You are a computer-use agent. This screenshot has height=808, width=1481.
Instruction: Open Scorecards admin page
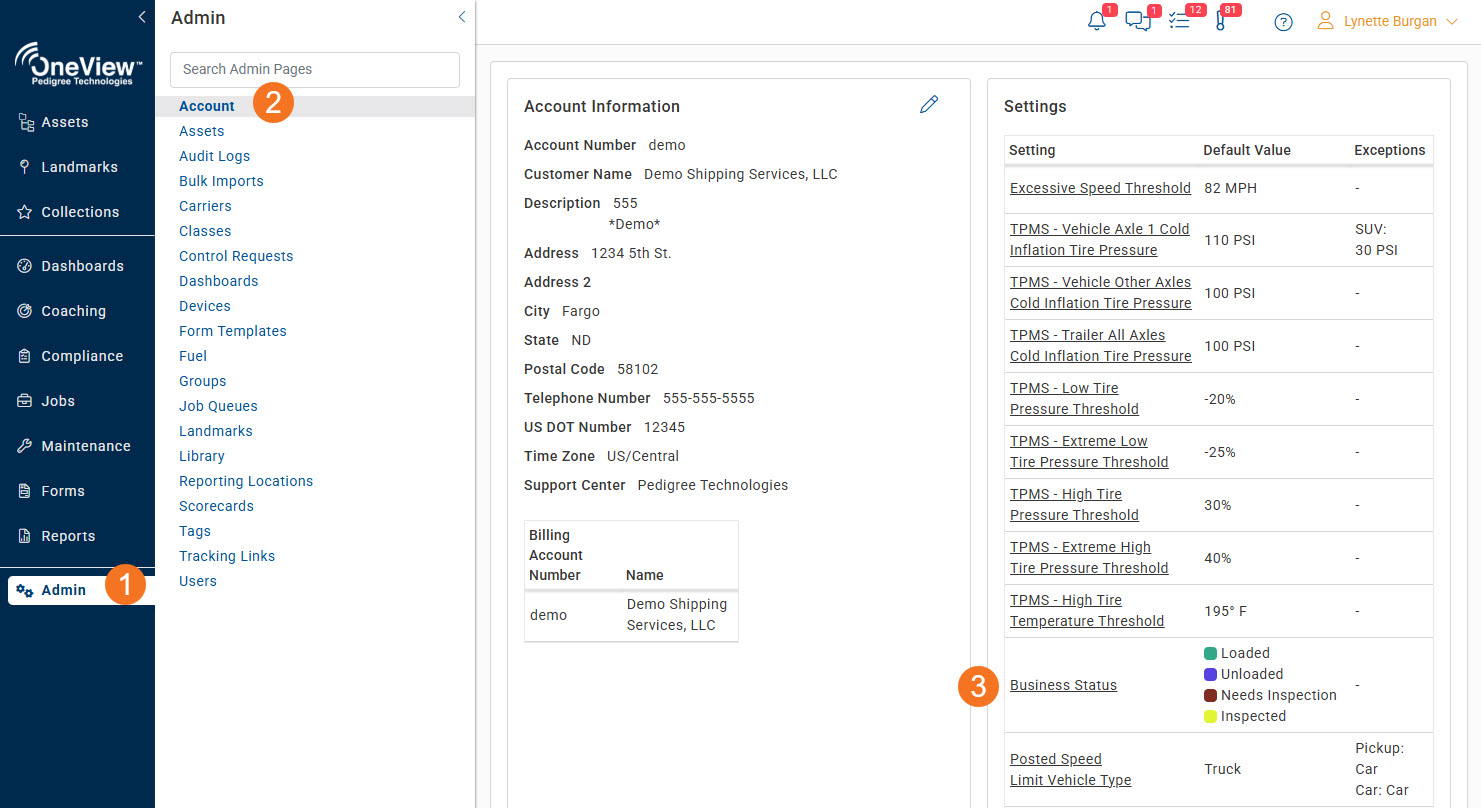tap(216, 506)
